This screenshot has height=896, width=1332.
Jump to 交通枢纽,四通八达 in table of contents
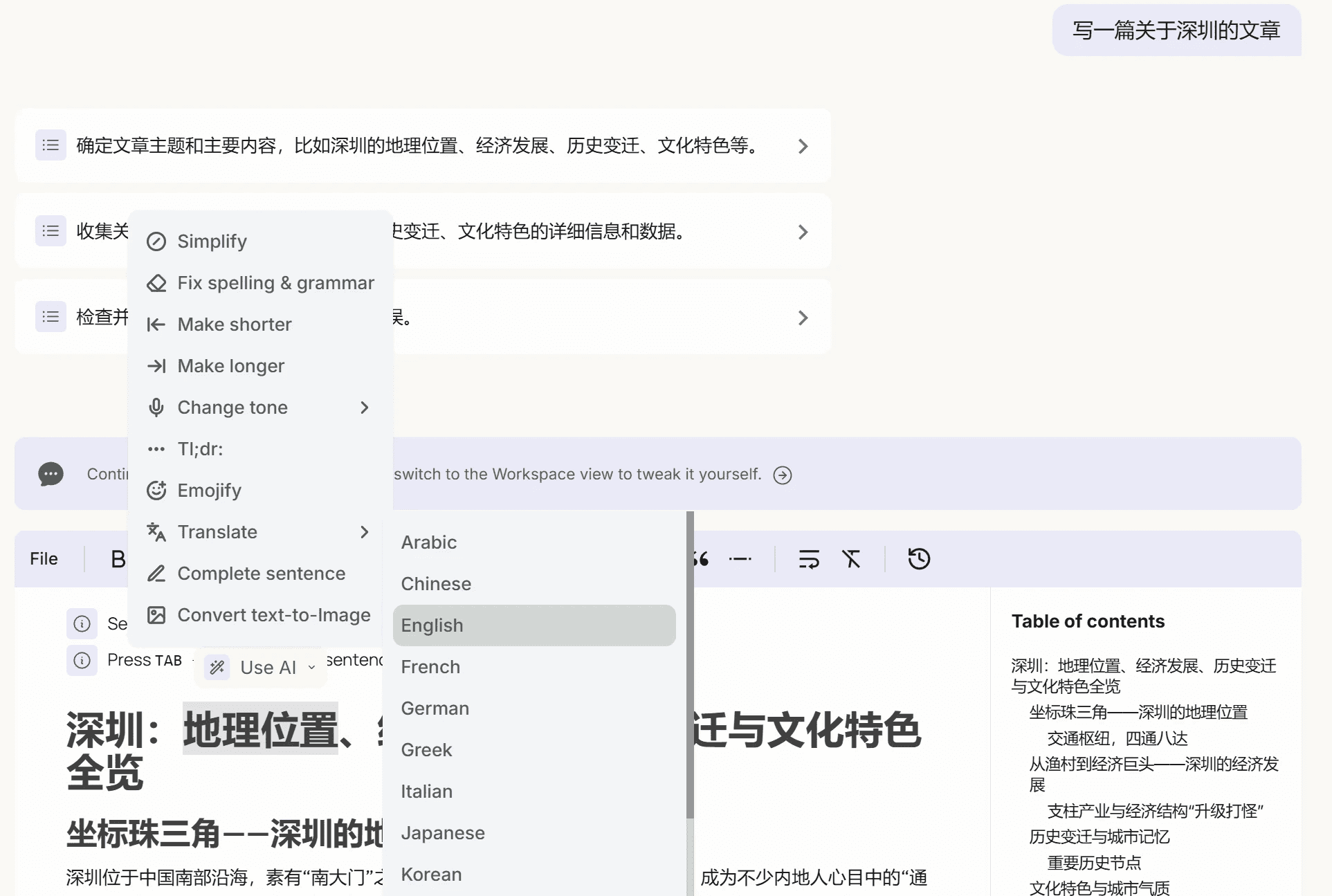[1117, 738]
